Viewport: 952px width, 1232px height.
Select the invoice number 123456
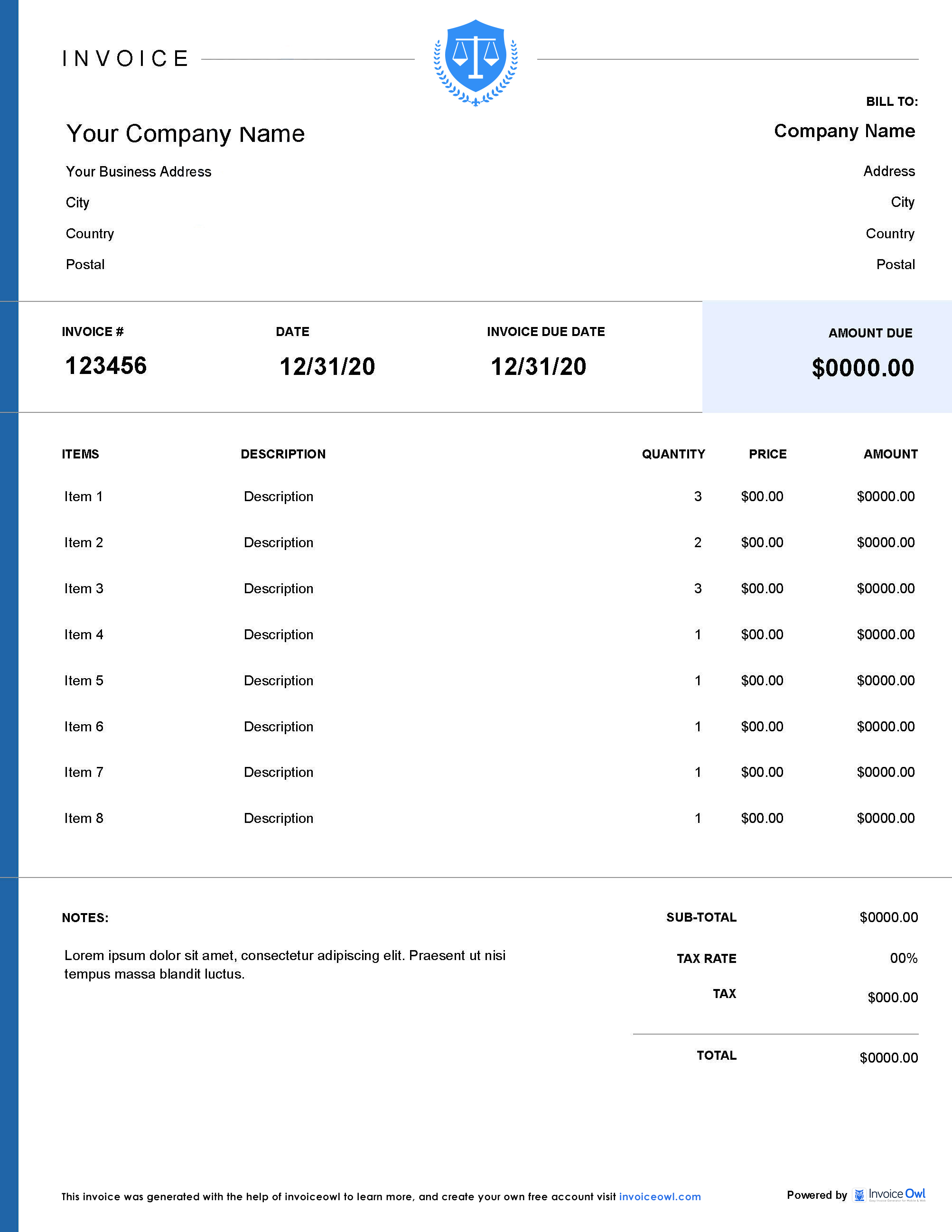tap(106, 365)
